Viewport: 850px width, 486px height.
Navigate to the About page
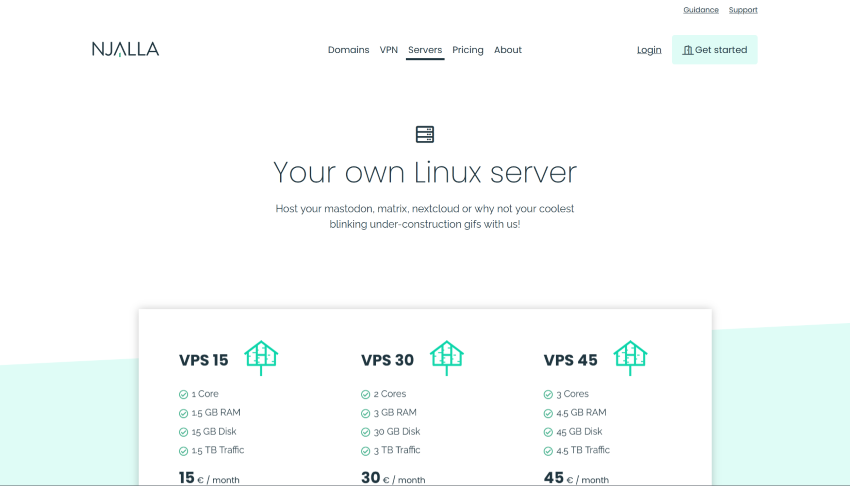coord(508,50)
